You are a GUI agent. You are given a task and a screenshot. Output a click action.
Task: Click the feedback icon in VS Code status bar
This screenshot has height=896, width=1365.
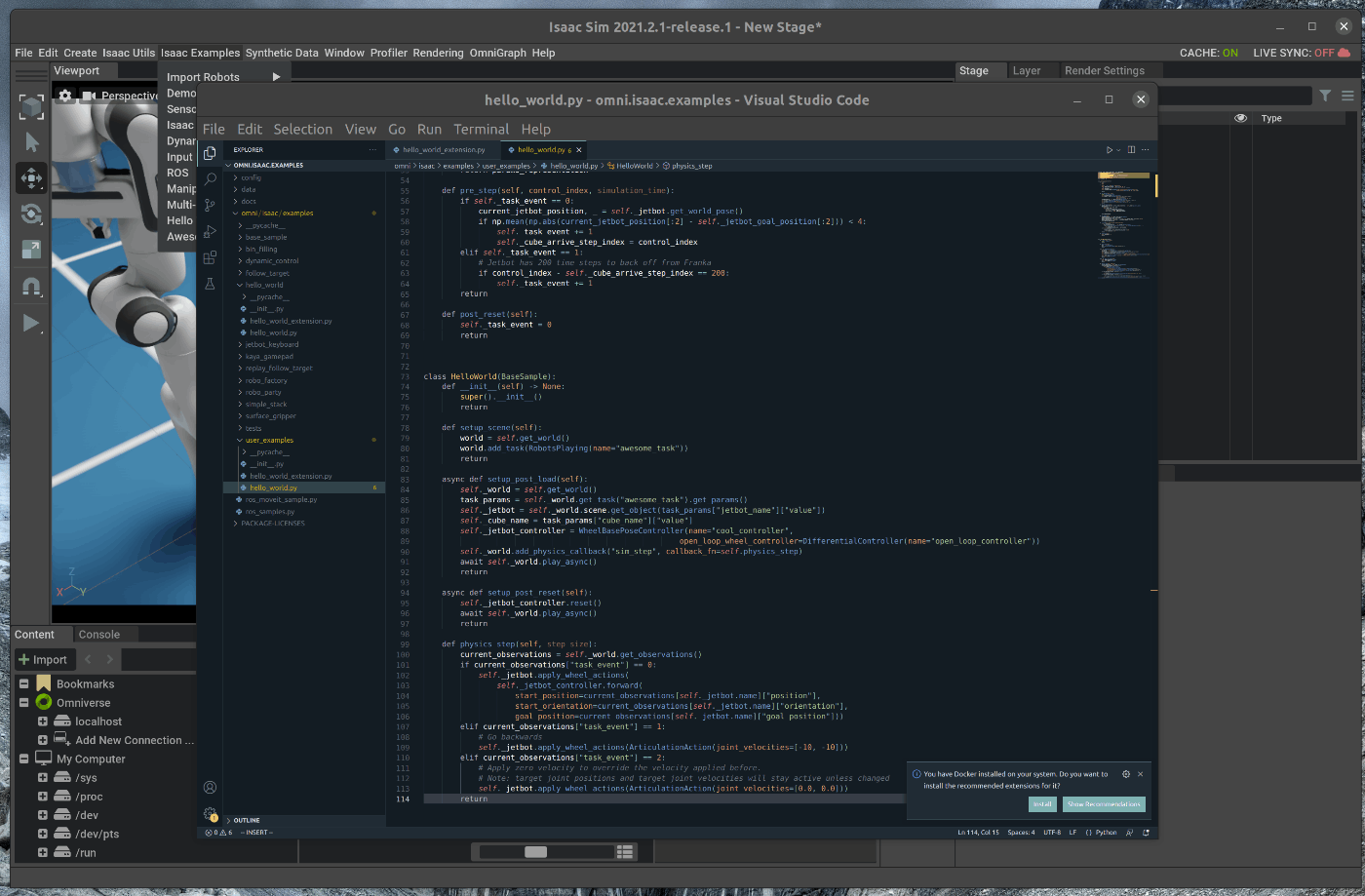click(x=1130, y=833)
